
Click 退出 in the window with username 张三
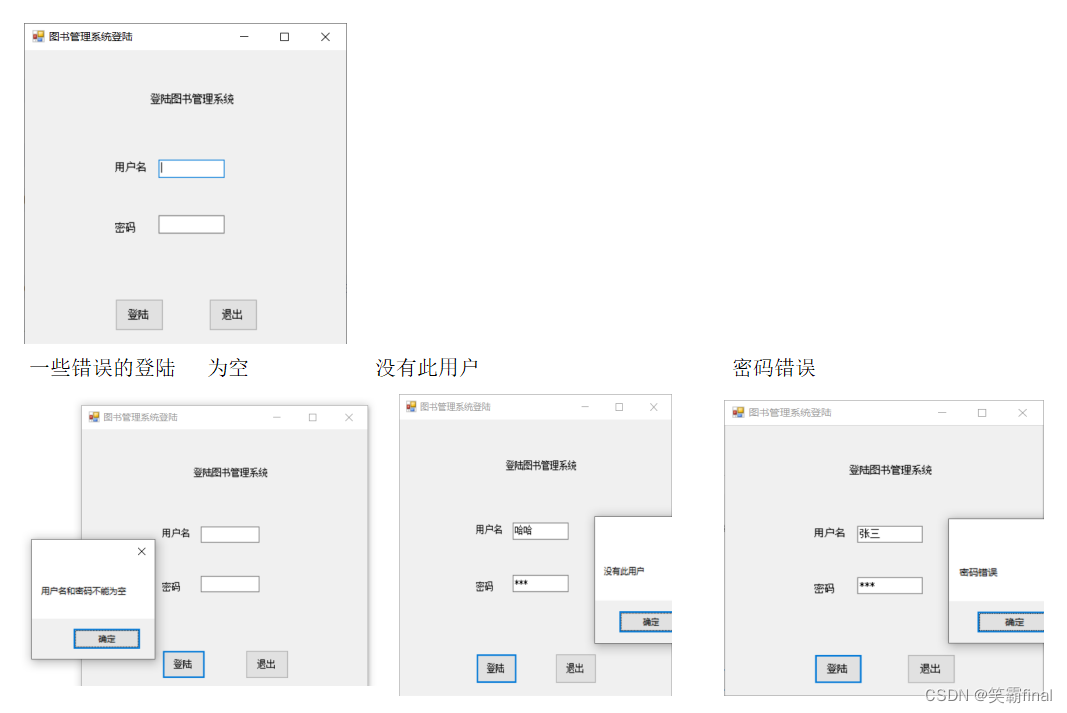pyautogui.click(x=931, y=669)
